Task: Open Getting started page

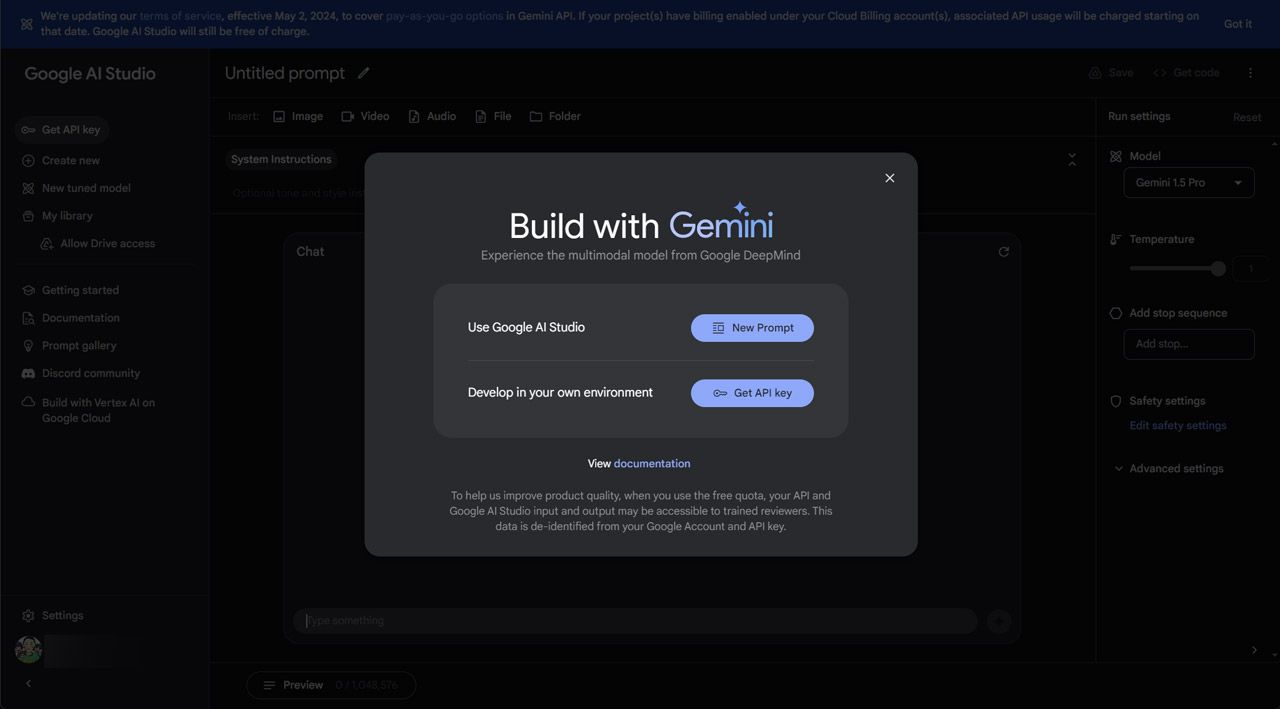Action: [x=70, y=291]
